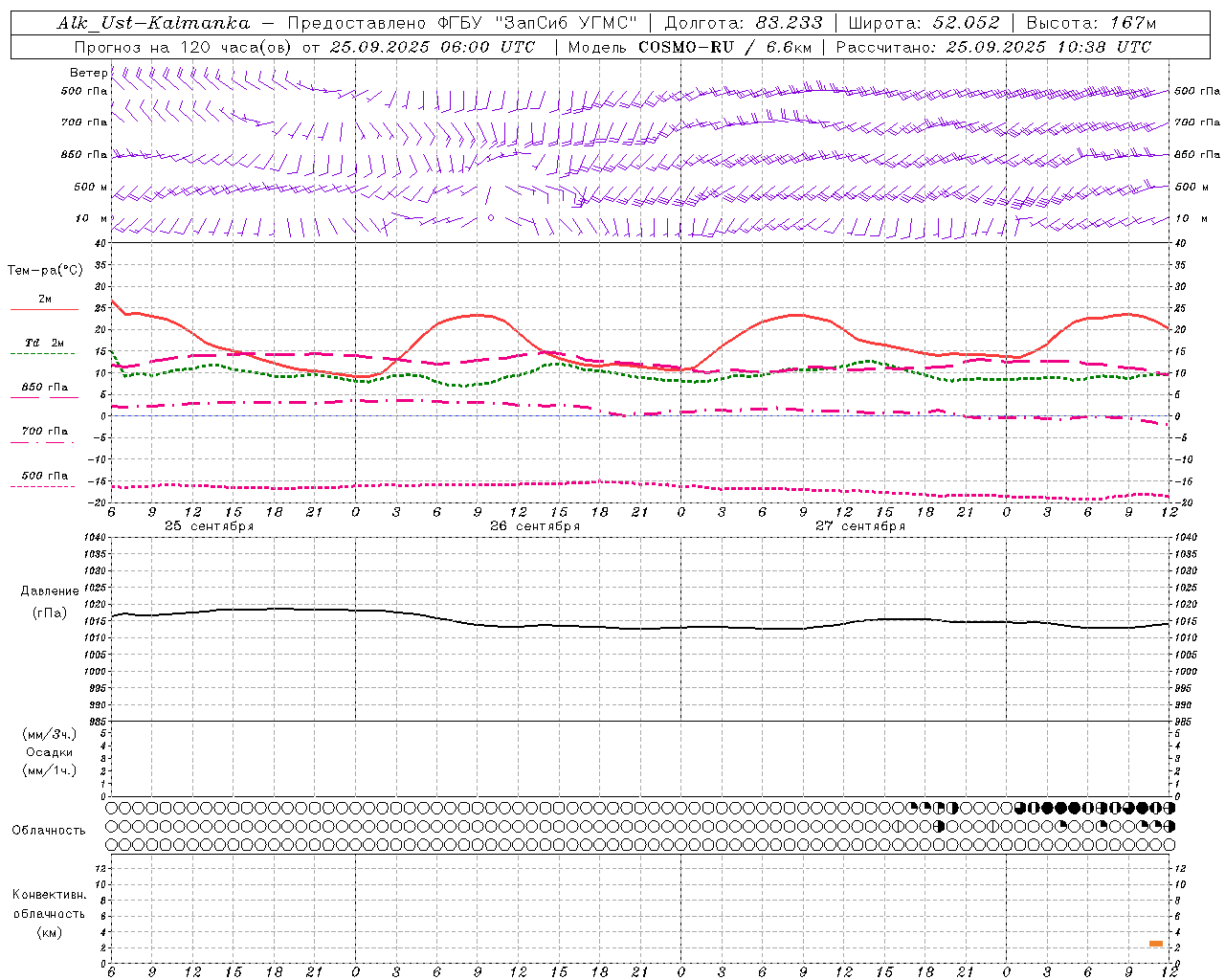The height and width of the screenshot is (980, 1225).
Task: Click the Конвективн. convective cloud label
Action: pos(49,895)
